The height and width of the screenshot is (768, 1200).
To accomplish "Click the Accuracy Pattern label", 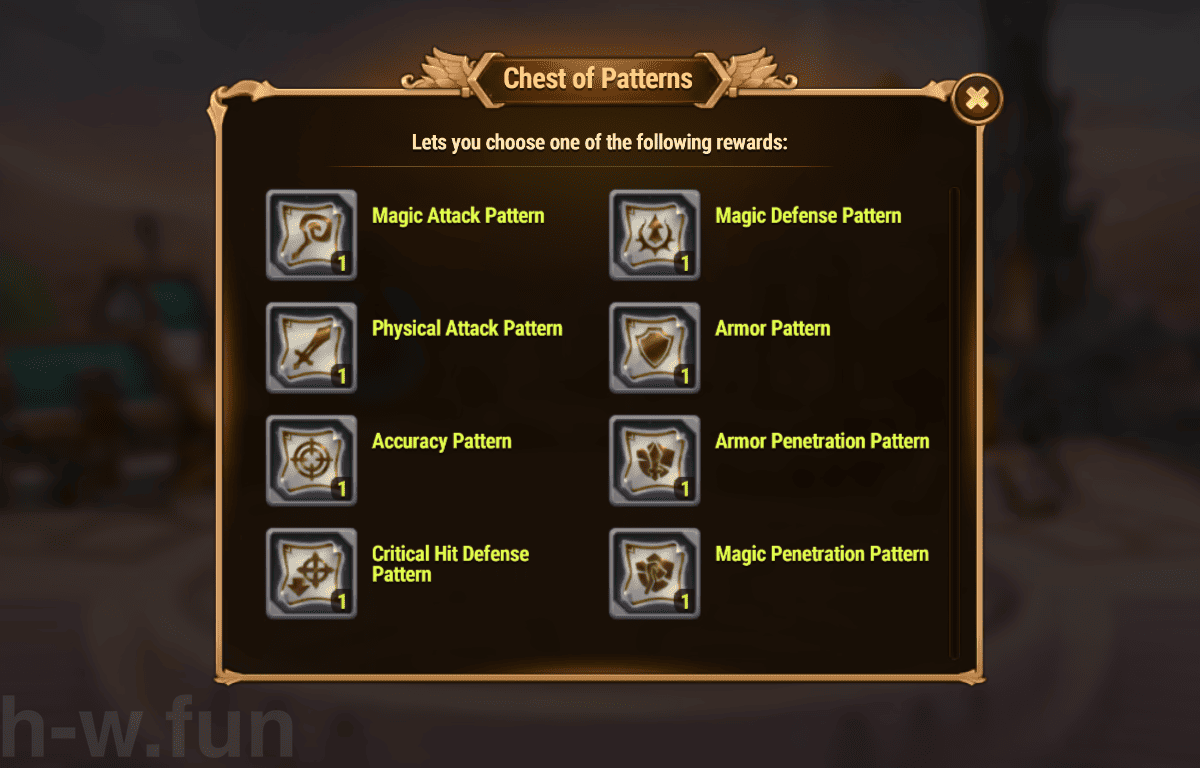I will pyautogui.click(x=441, y=441).
